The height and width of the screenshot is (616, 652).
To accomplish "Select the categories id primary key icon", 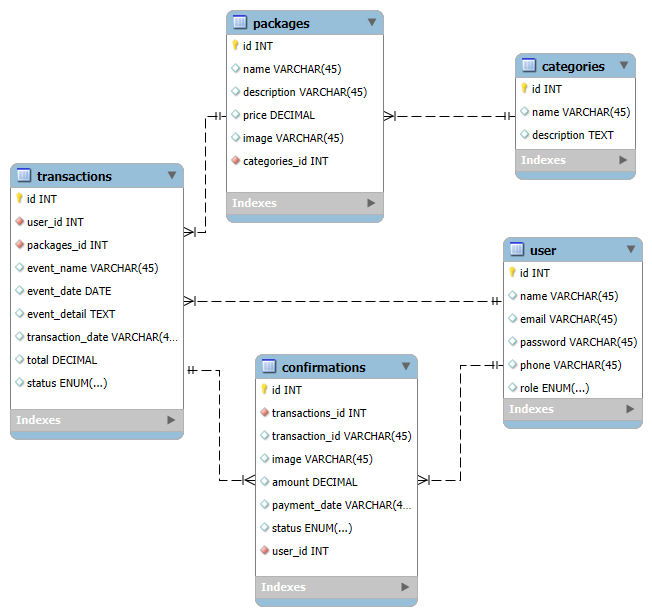I will pyautogui.click(x=524, y=88).
